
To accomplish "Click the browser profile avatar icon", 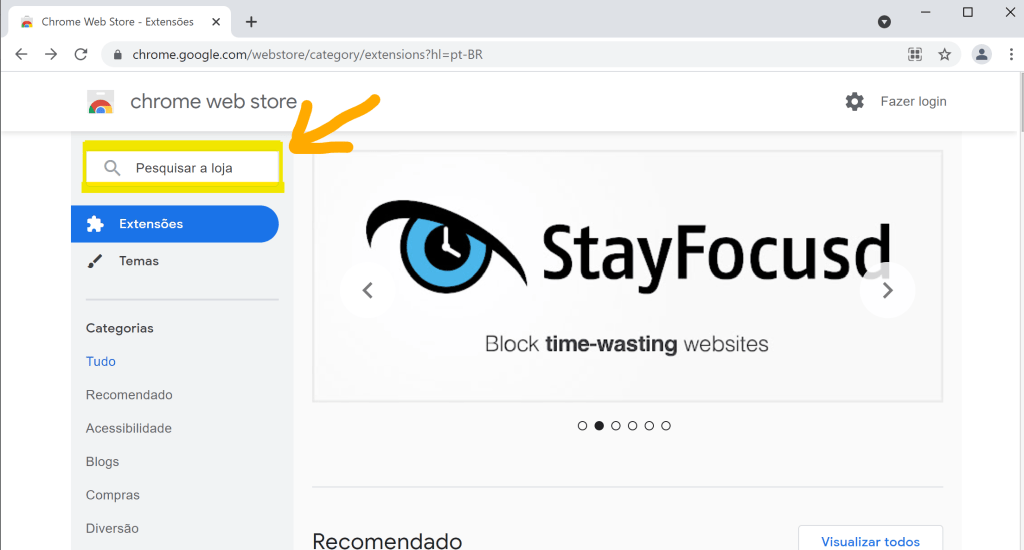I will pyautogui.click(x=982, y=54).
